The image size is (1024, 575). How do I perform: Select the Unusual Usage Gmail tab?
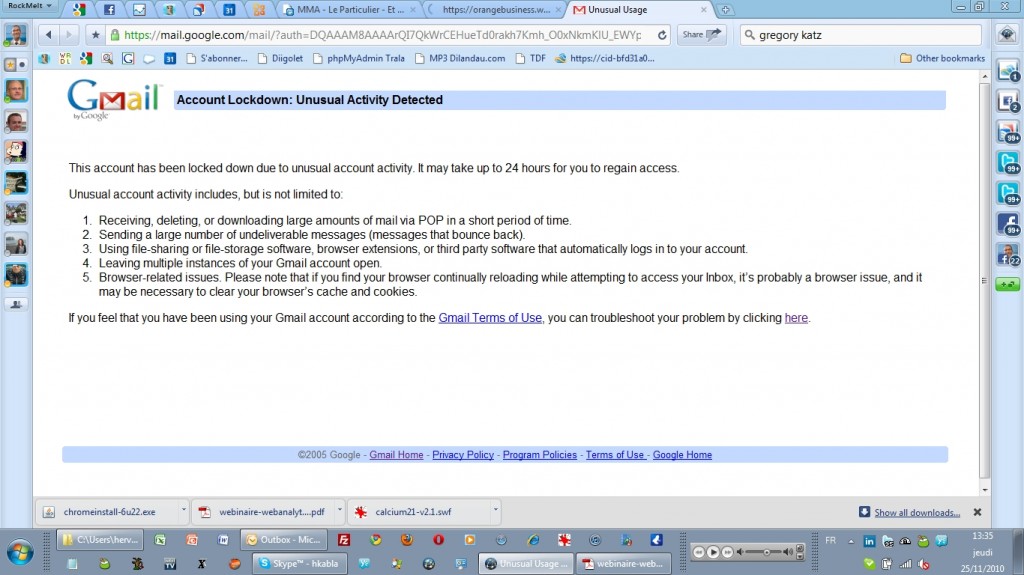point(640,10)
